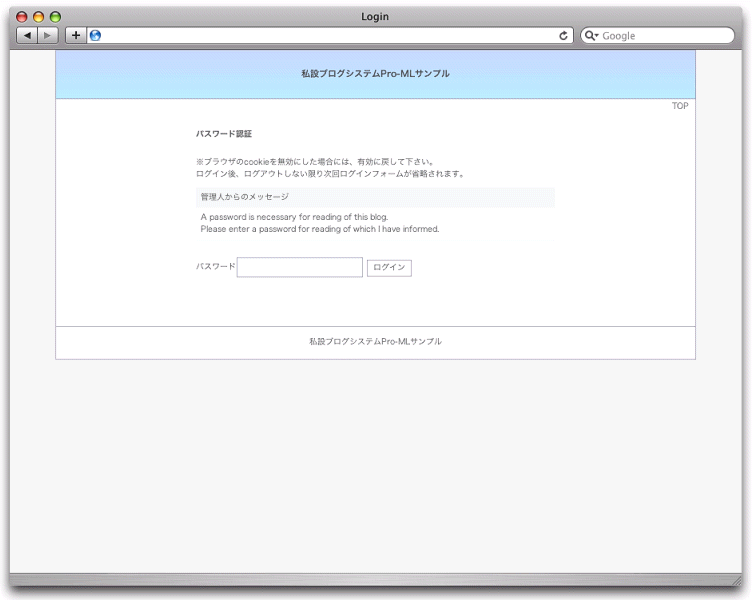Click the パスワード認証 heading
Screen dimensions: 752x600
[x=224, y=133]
